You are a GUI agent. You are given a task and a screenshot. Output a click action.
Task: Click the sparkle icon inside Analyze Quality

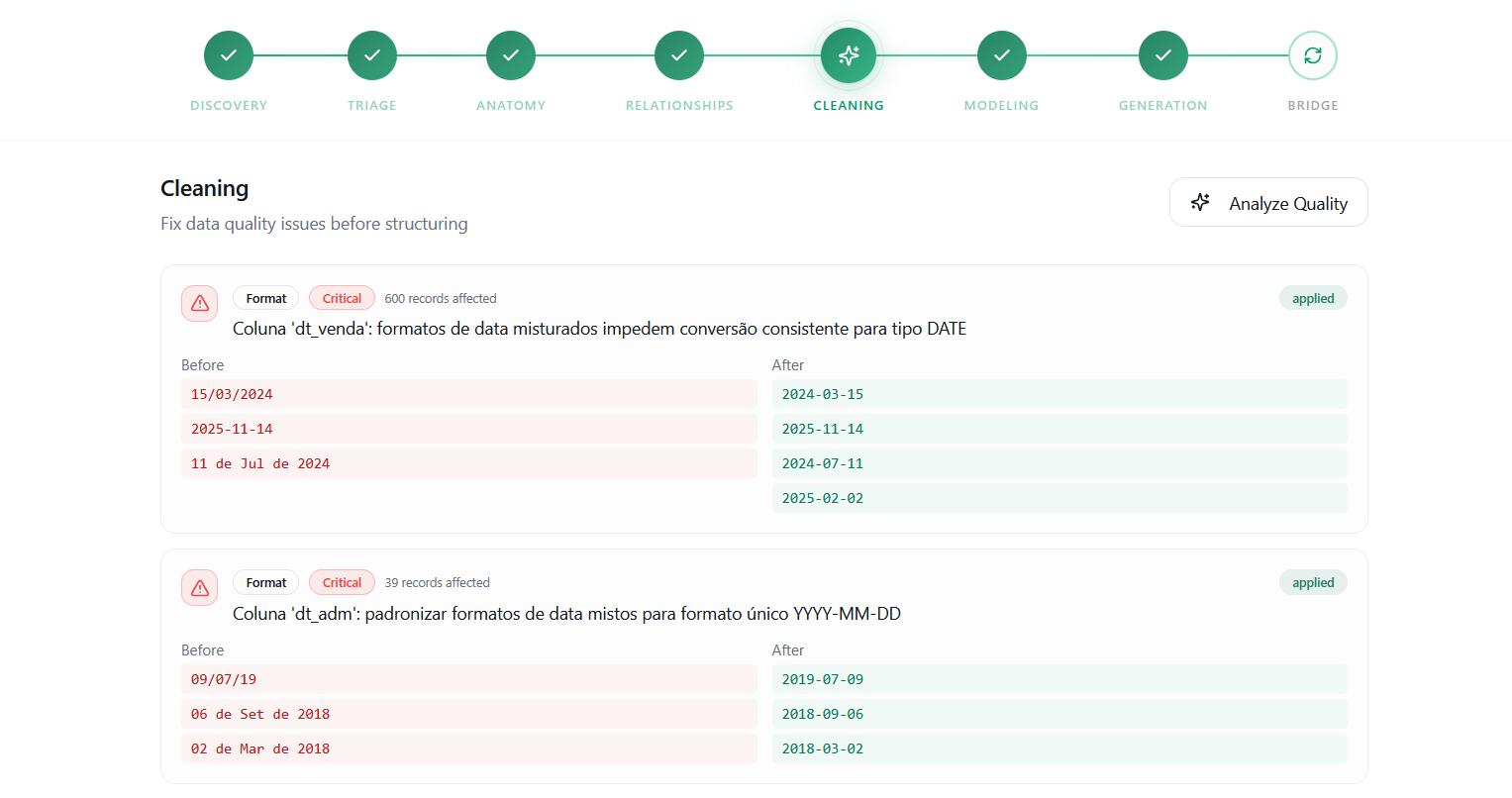1200,202
